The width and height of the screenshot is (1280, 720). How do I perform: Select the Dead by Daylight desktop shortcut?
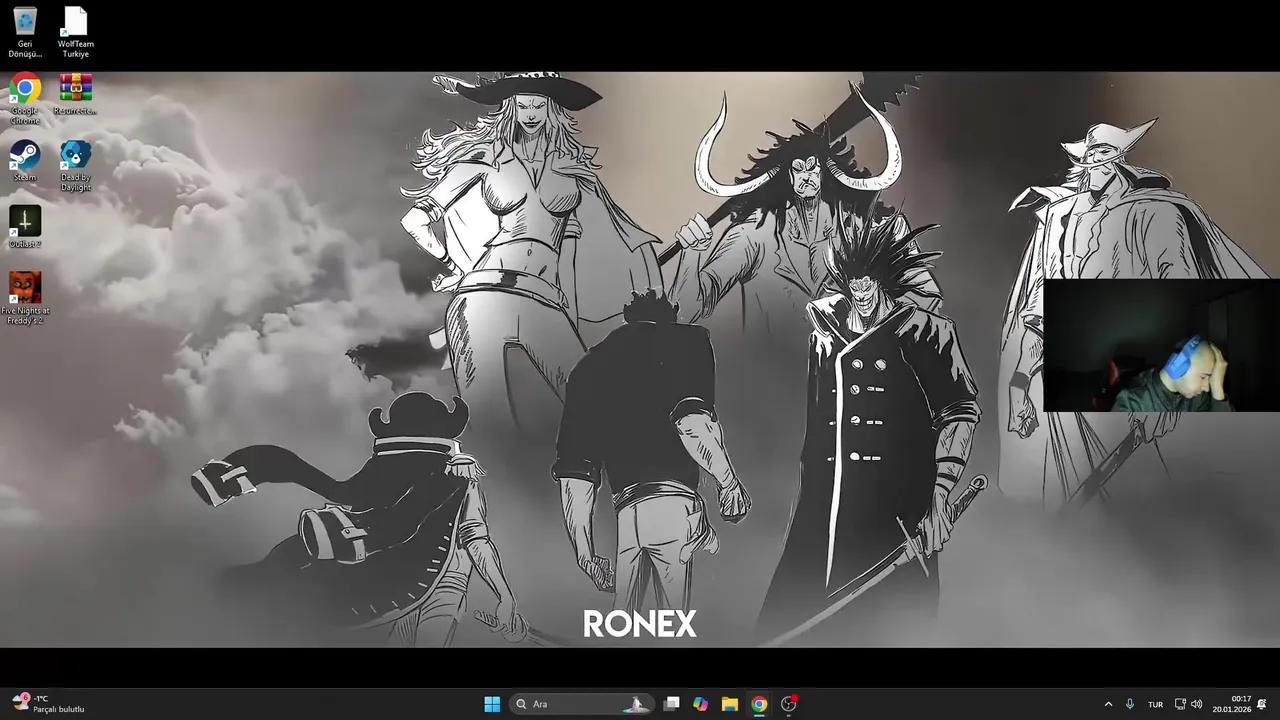[x=75, y=166]
